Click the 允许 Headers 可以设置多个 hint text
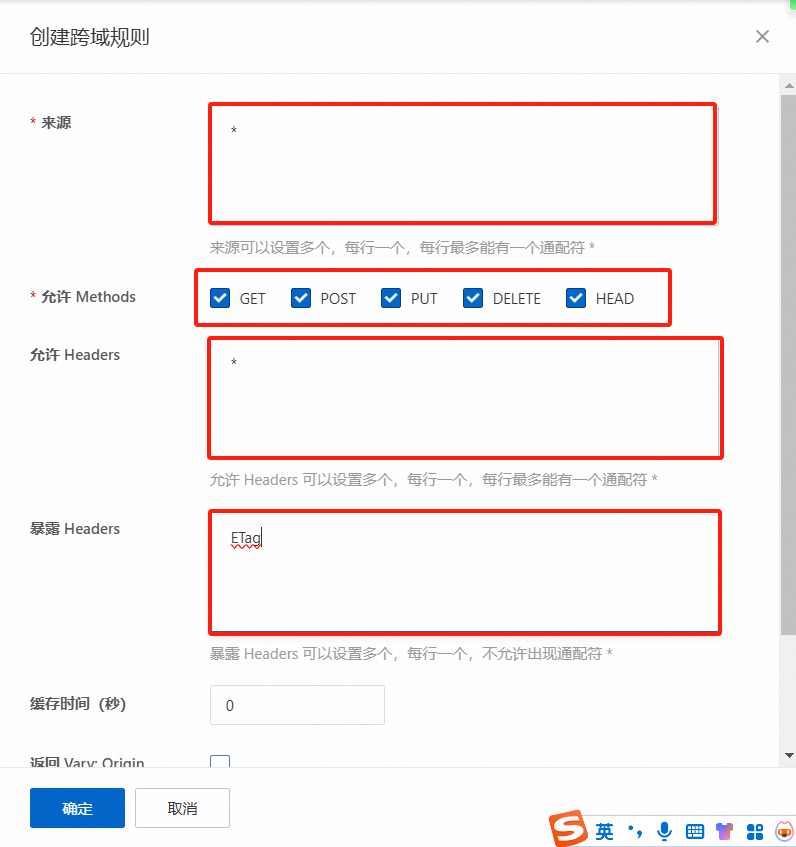This screenshot has width=796, height=847. pos(433,479)
